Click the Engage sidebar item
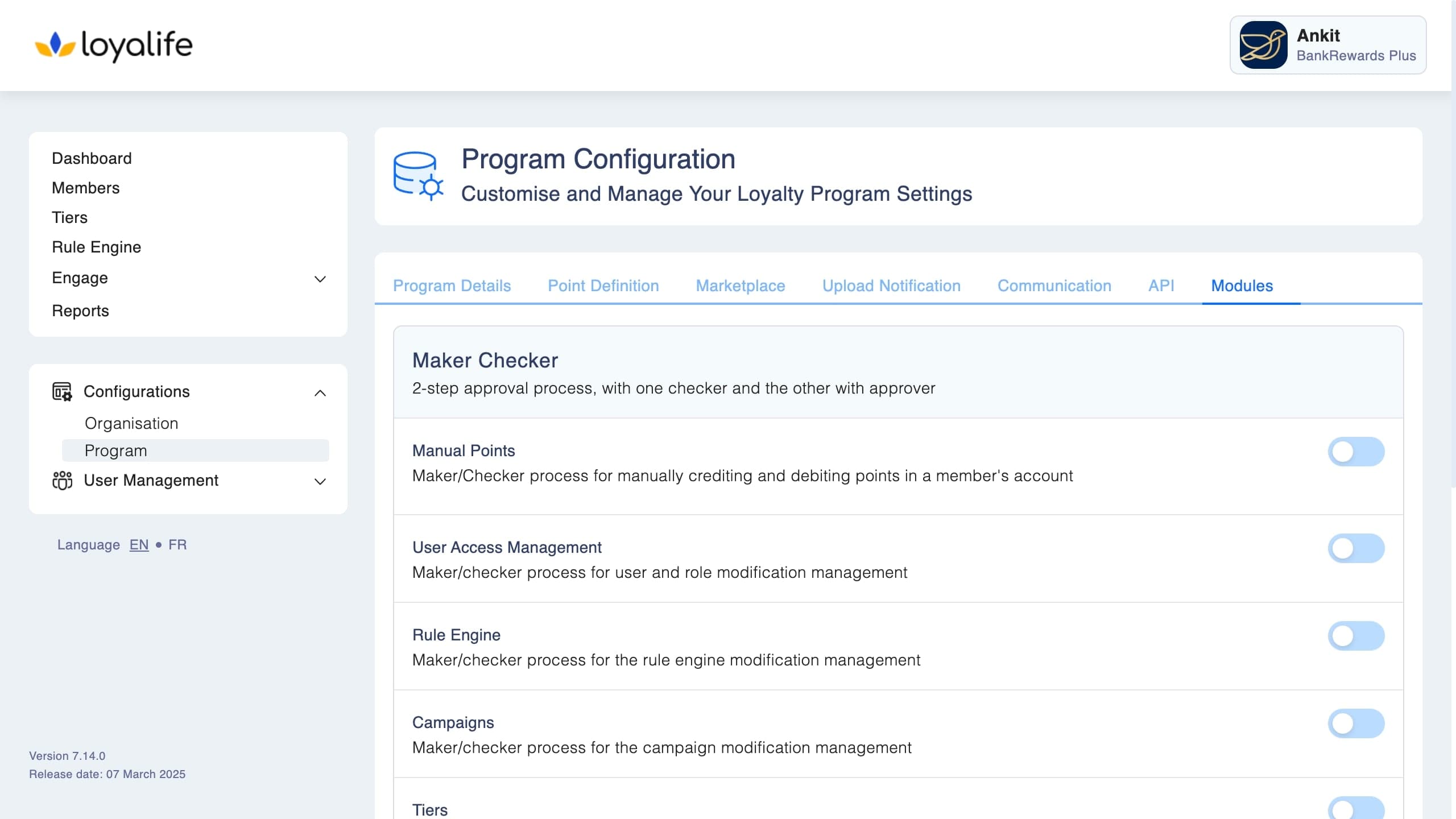This screenshot has height=819, width=1456. 80,278
